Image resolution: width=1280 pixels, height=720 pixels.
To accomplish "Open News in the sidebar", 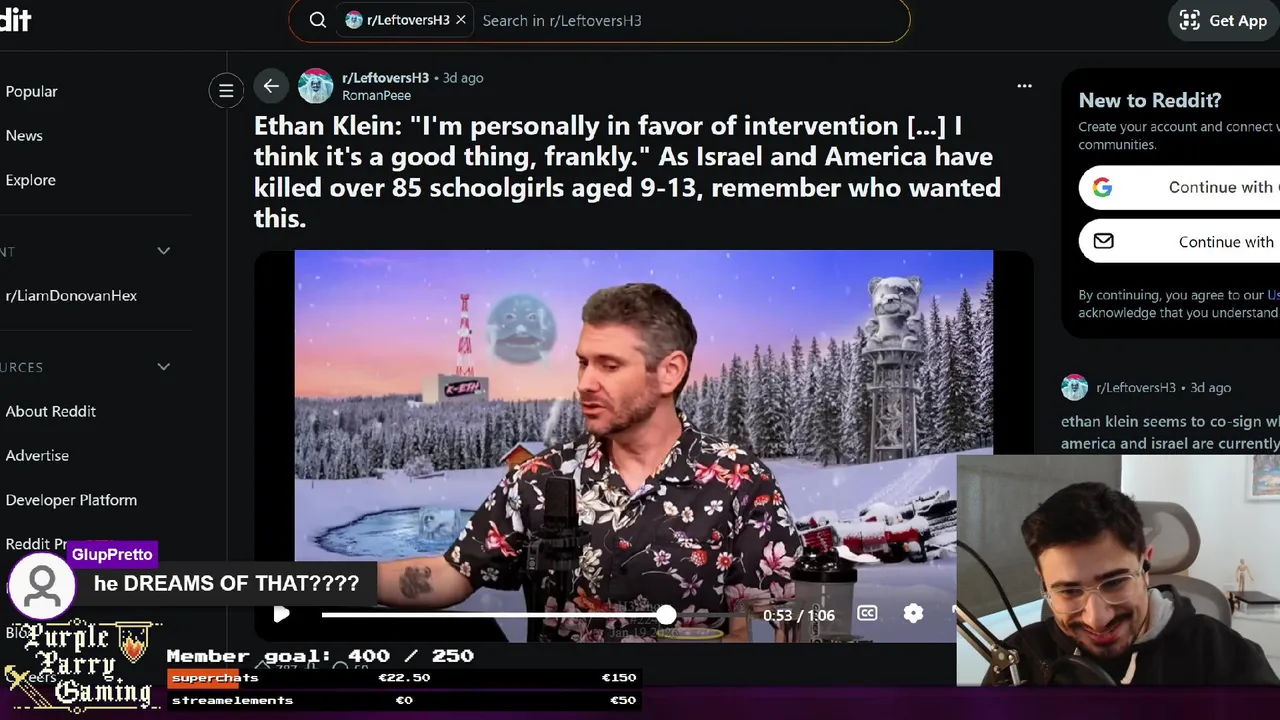I will tap(24, 136).
